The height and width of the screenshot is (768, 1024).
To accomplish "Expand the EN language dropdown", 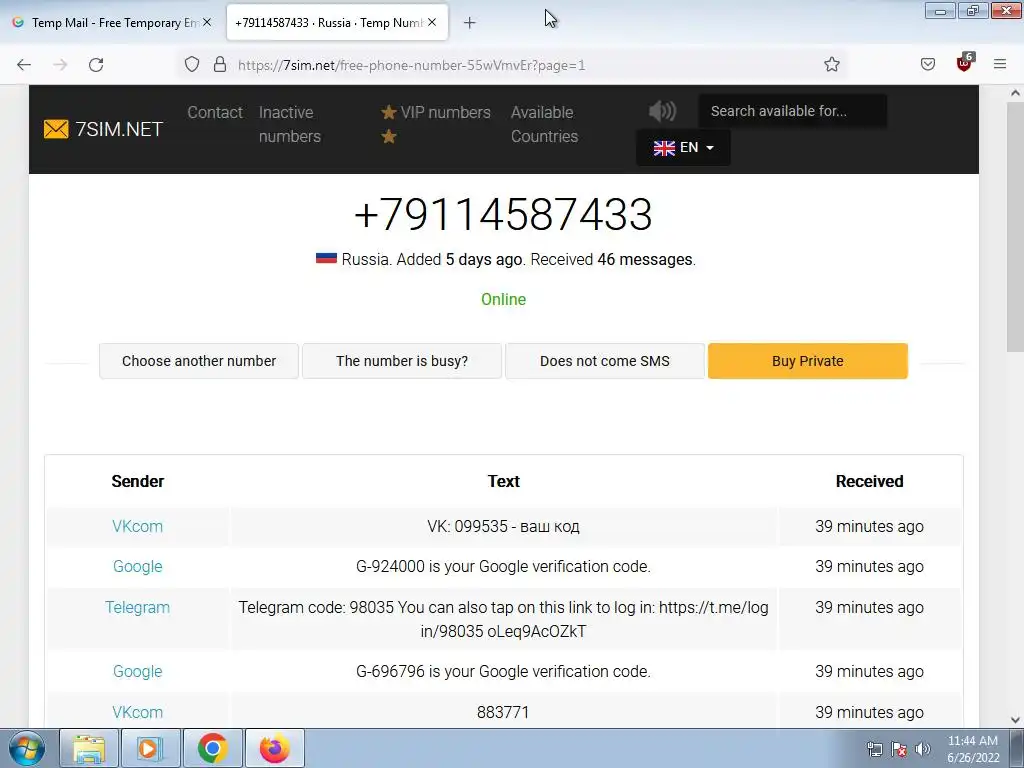I will pos(683,148).
